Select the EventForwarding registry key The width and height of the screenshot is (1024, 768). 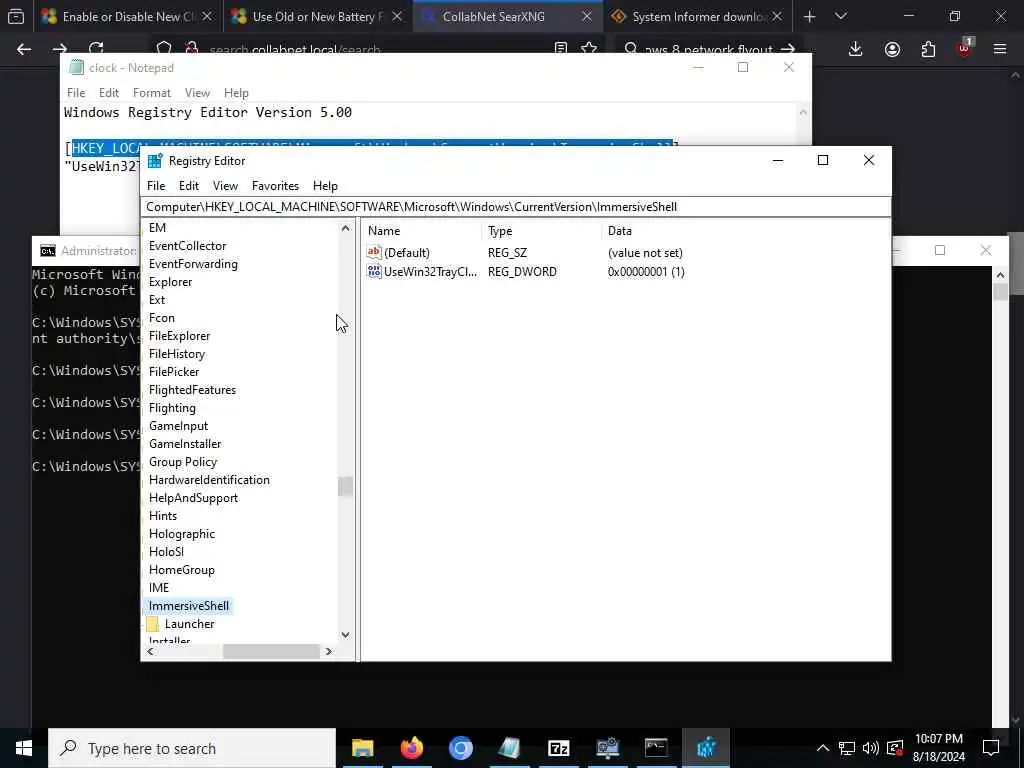click(193, 264)
